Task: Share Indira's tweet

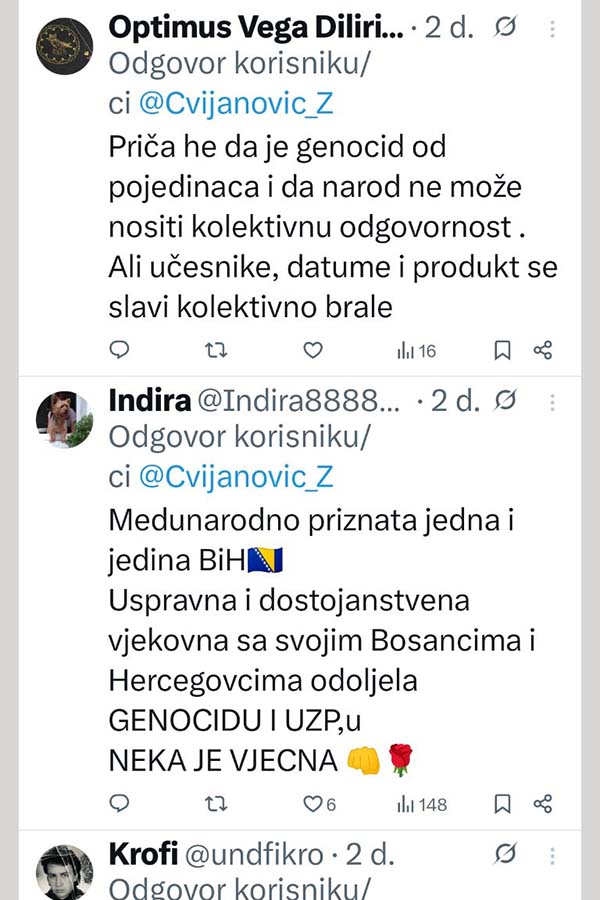Action: click(x=543, y=803)
